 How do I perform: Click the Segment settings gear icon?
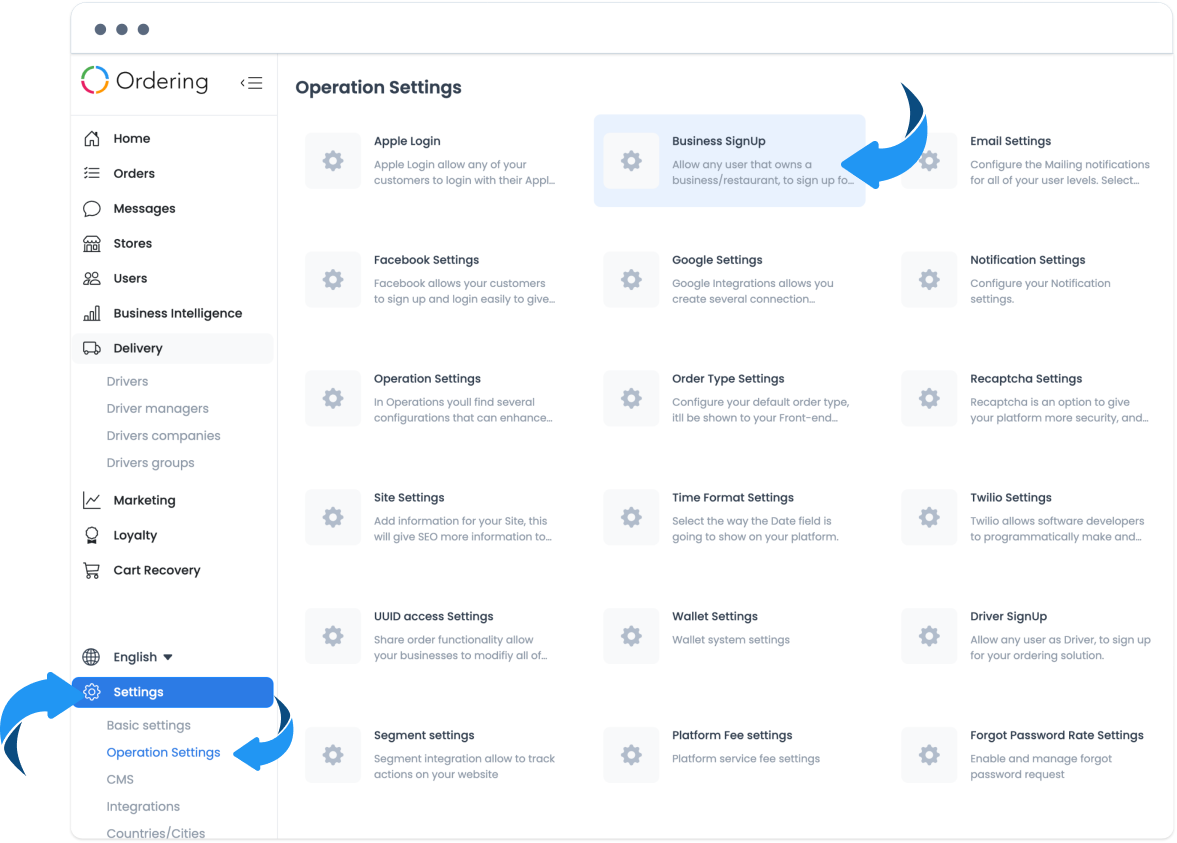click(x=333, y=755)
